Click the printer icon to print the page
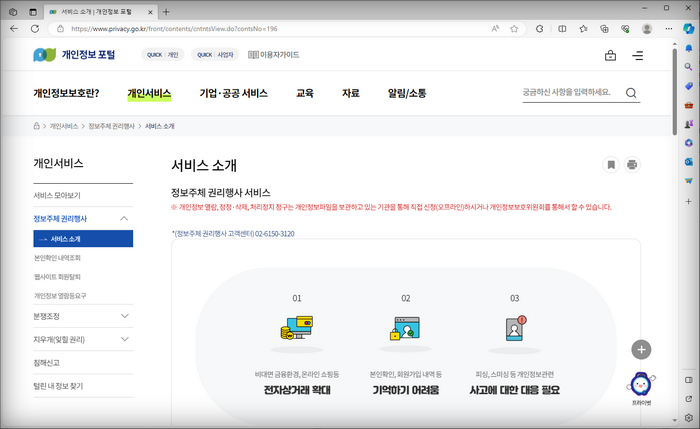700x429 pixels. [x=632, y=165]
